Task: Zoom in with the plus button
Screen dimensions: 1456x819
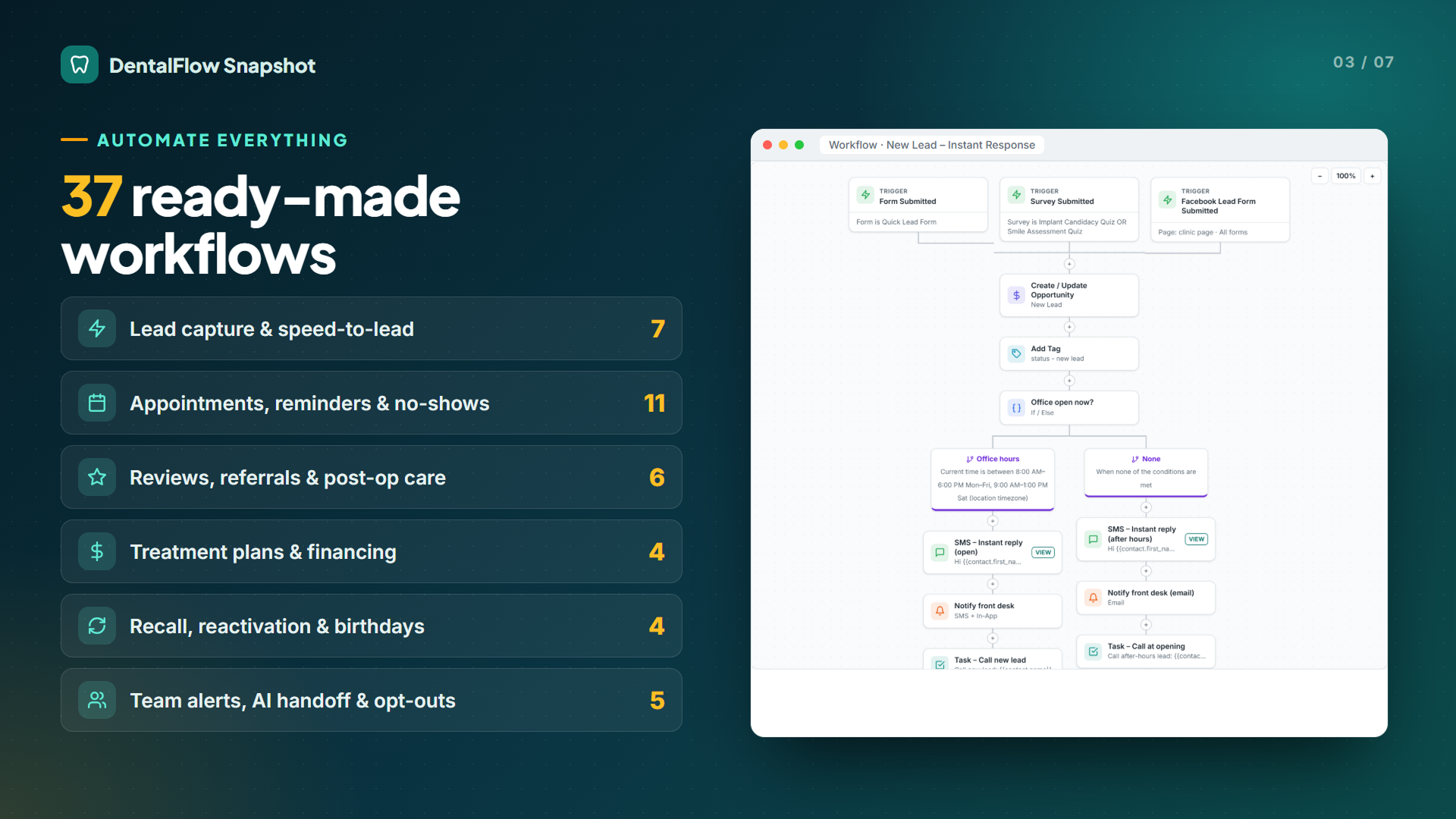Action: pos(1372,176)
